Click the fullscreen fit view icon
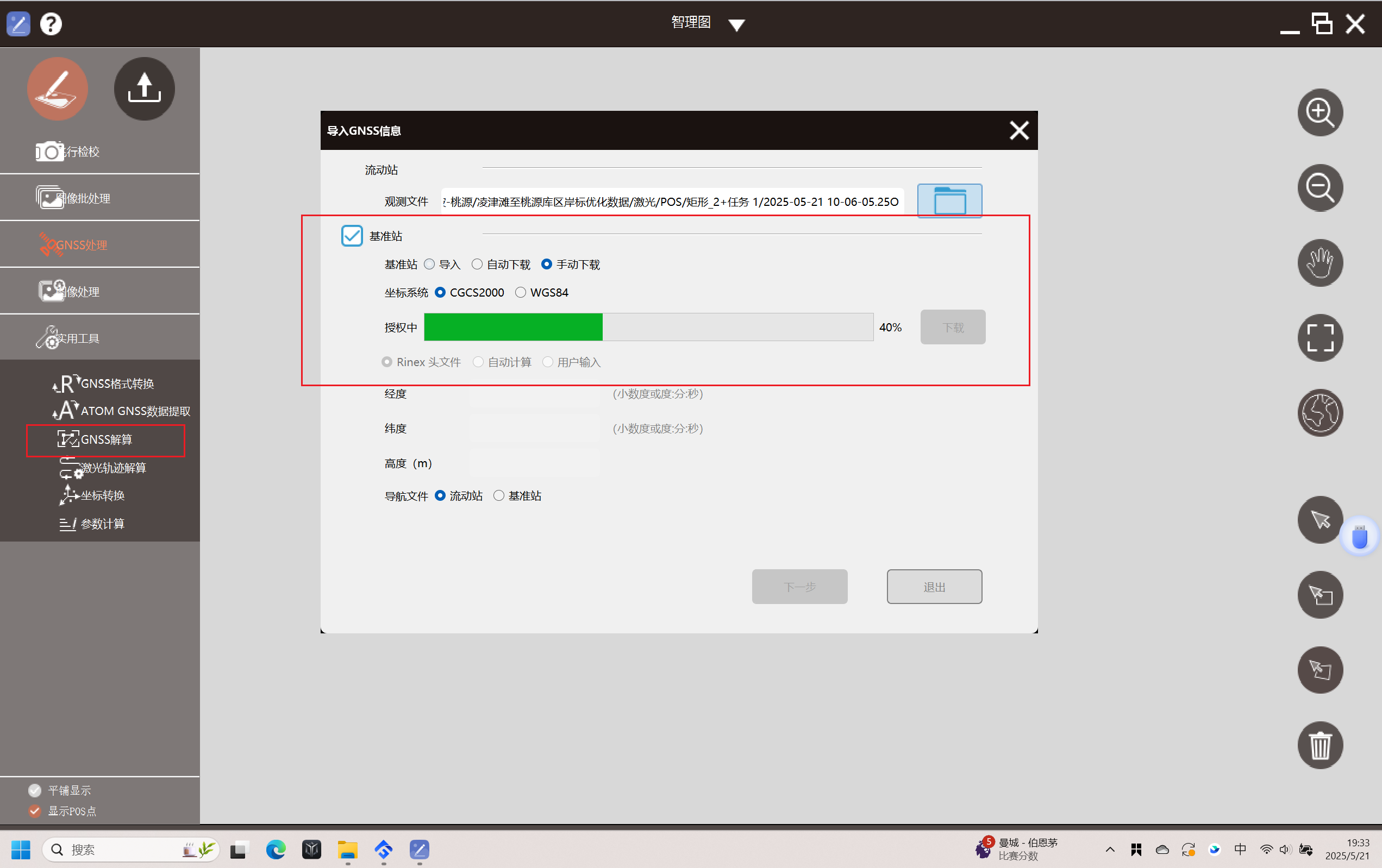Image resolution: width=1382 pixels, height=868 pixels. (1320, 338)
